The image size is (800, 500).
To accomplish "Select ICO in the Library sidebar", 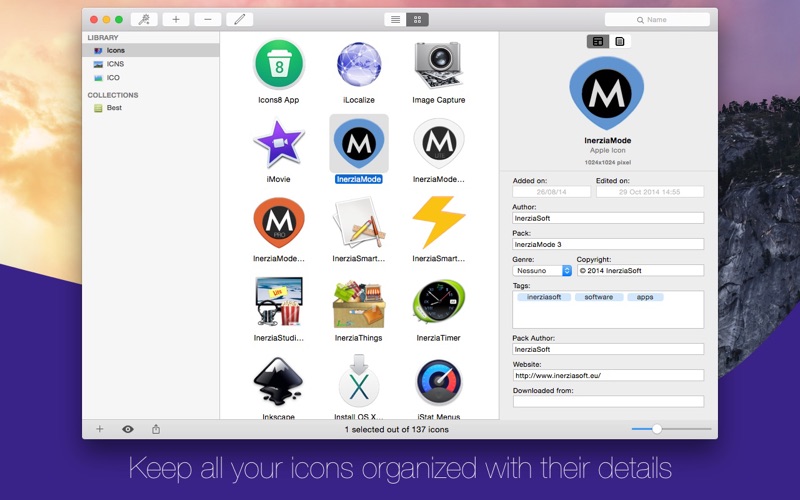I will click(x=151, y=78).
